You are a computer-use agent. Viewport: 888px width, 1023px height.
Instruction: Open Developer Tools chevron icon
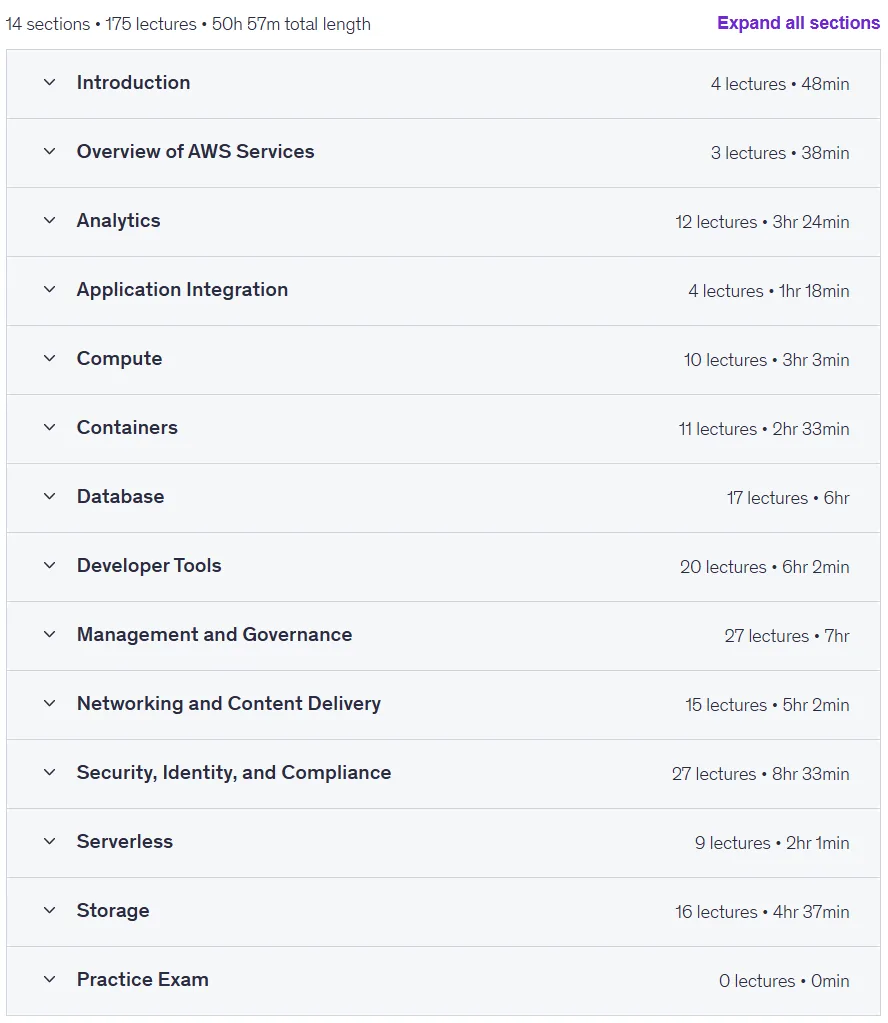[50, 566]
